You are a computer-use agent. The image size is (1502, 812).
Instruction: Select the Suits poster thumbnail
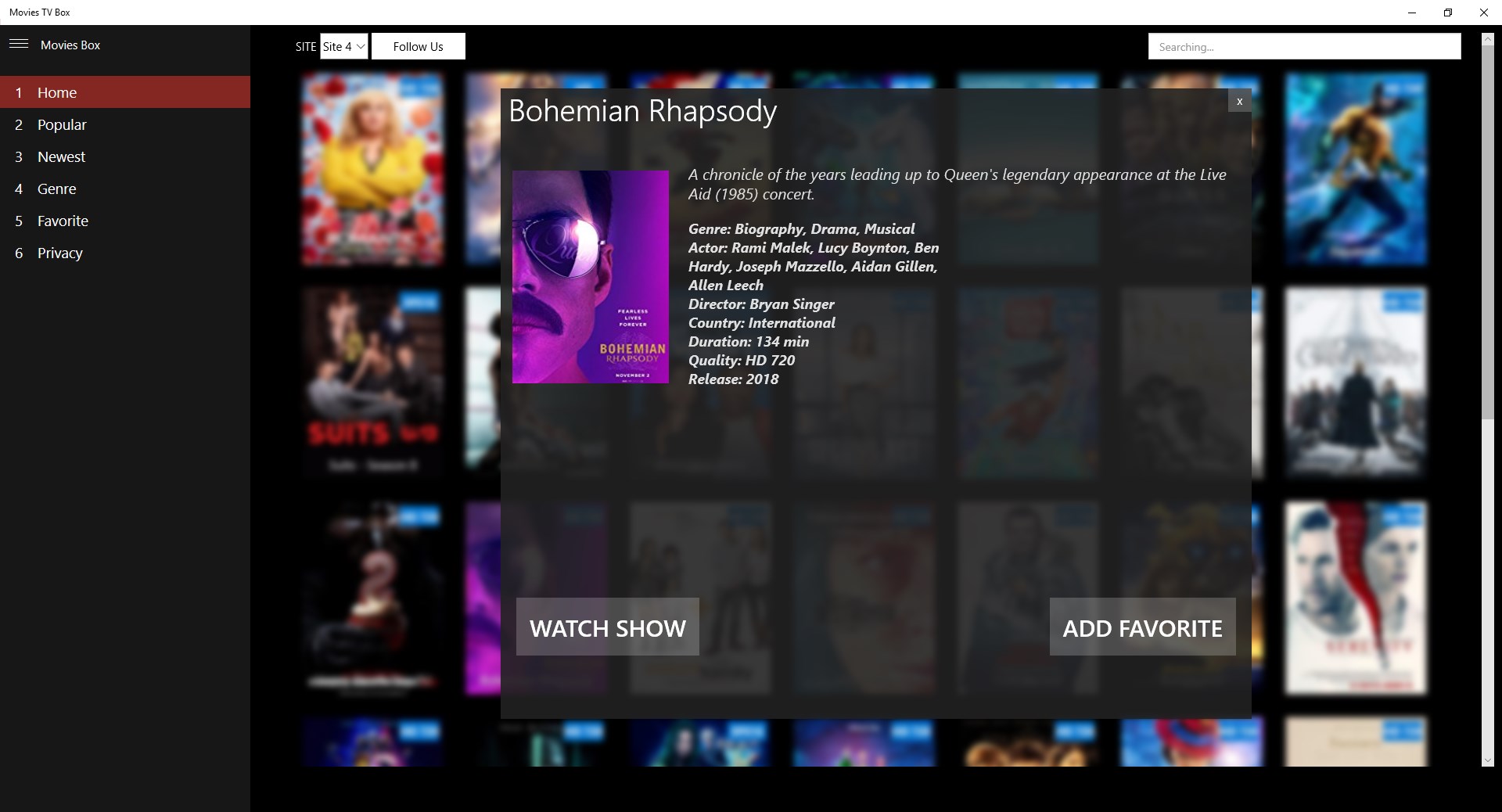click(x=372, y=382)
